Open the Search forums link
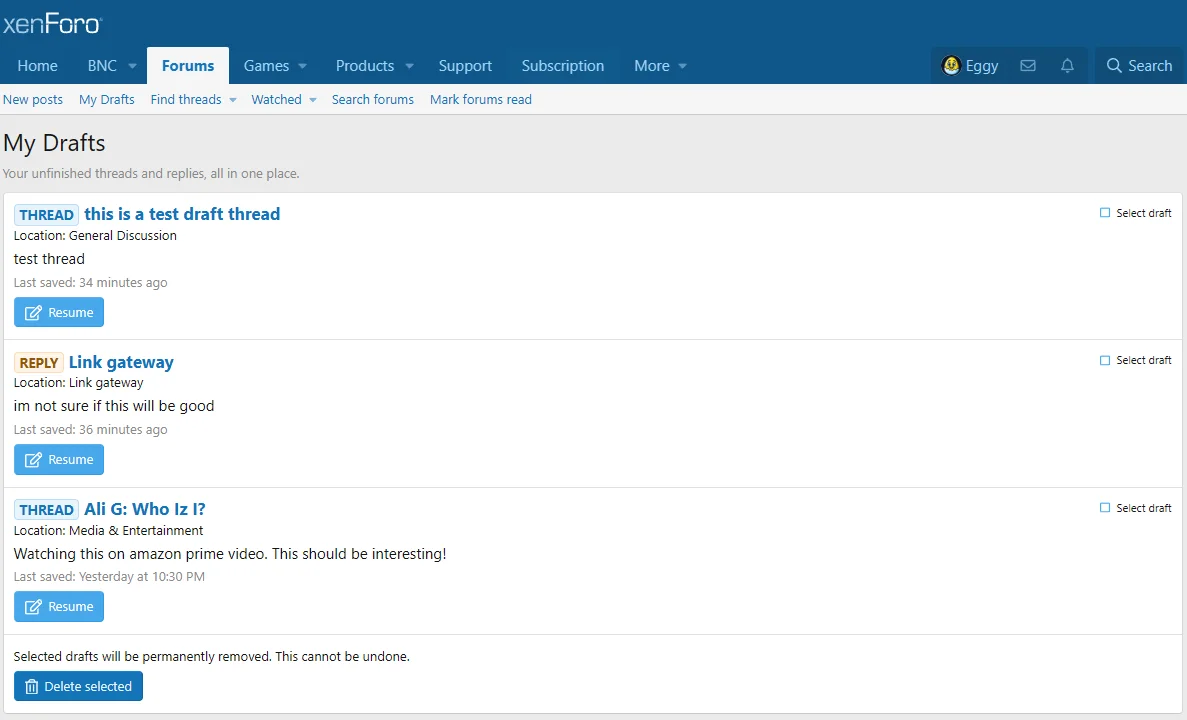The height and width of the screenshot is (720, 1187). pyautogui.click(x=372, y=99)
